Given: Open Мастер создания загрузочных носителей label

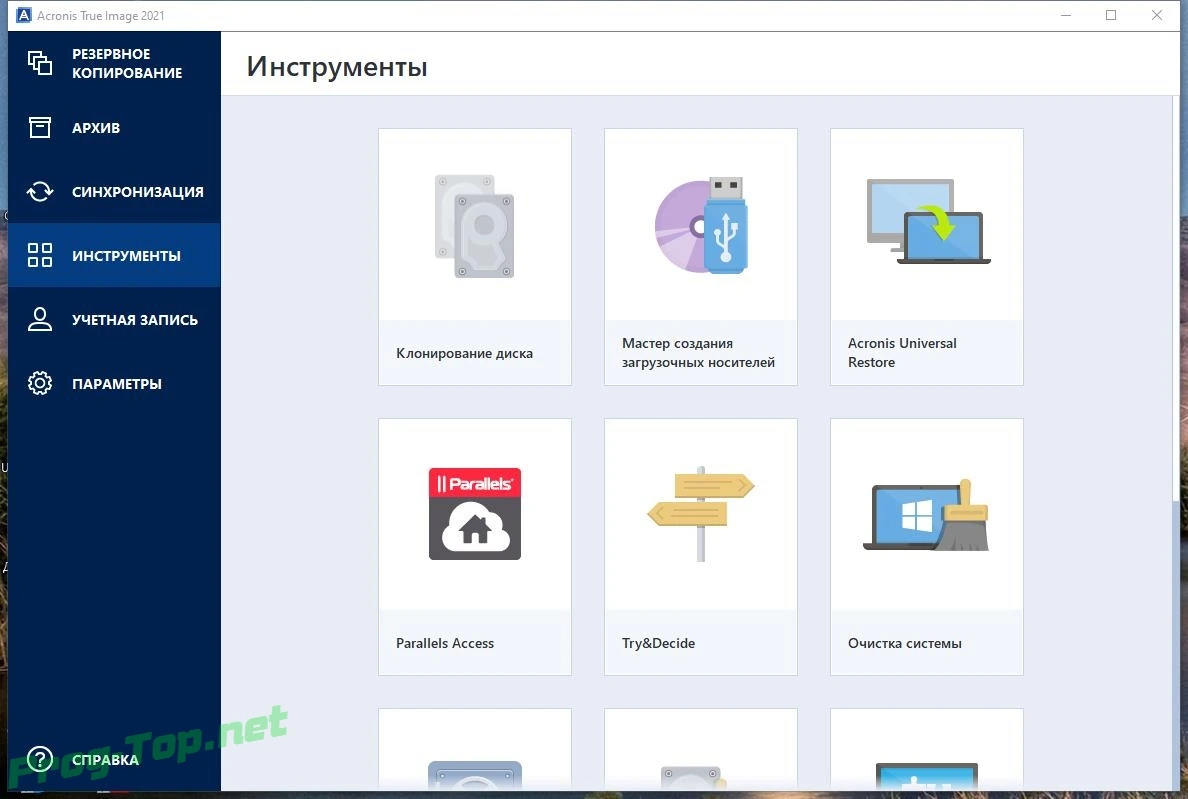Looking at the screenshot, I should [699, 353].
